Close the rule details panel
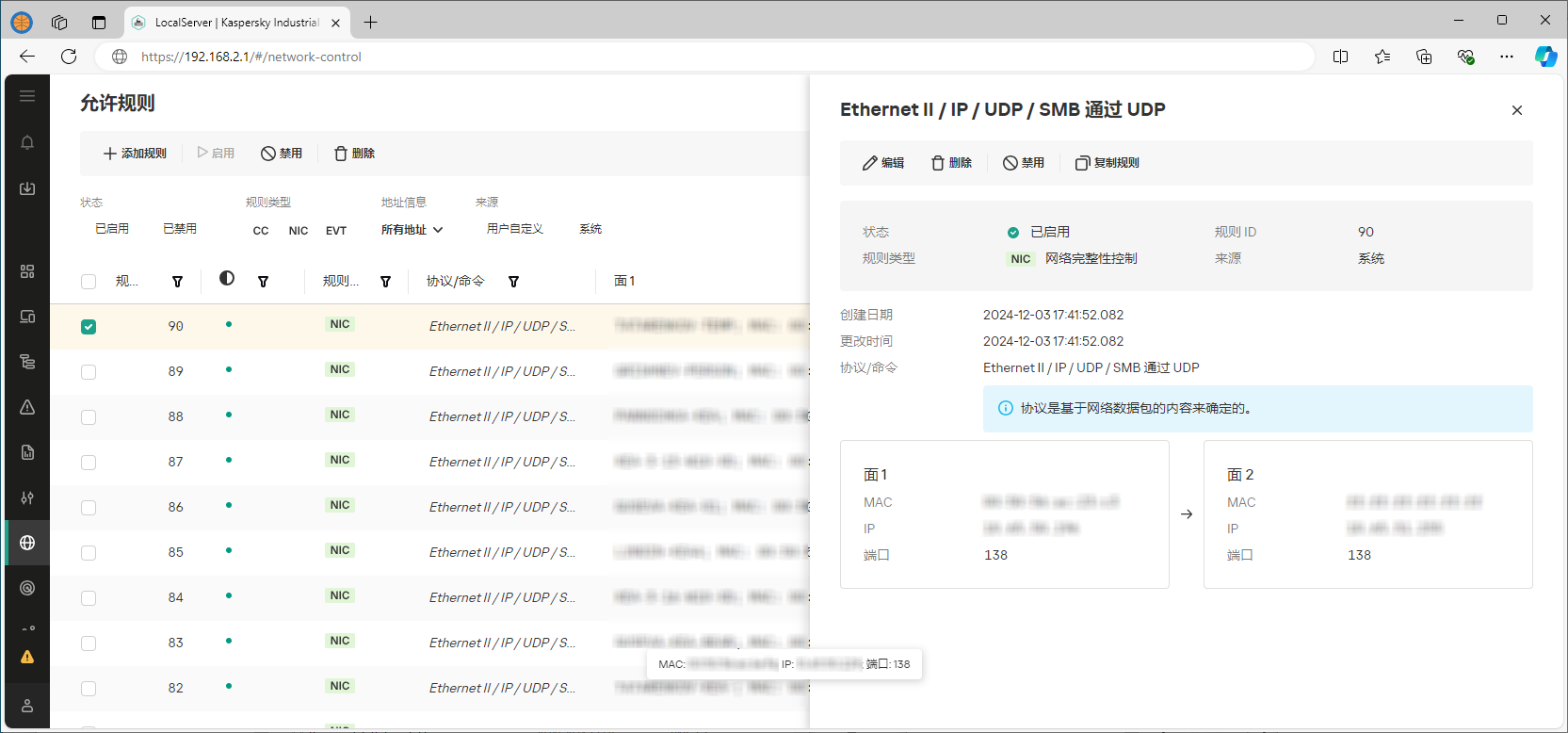The image size is (1568, 733). 1516,110
